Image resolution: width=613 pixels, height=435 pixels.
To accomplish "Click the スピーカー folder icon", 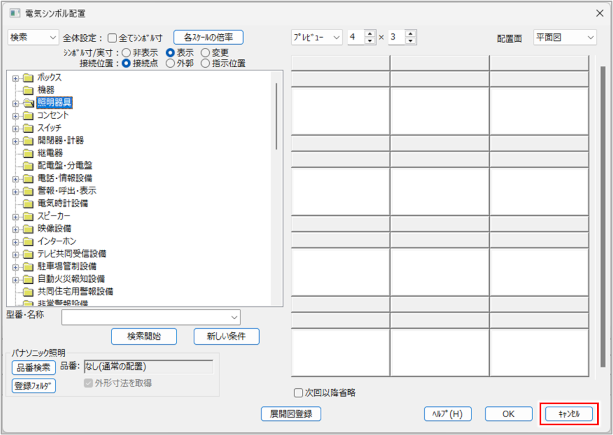I will click(28, 215).
